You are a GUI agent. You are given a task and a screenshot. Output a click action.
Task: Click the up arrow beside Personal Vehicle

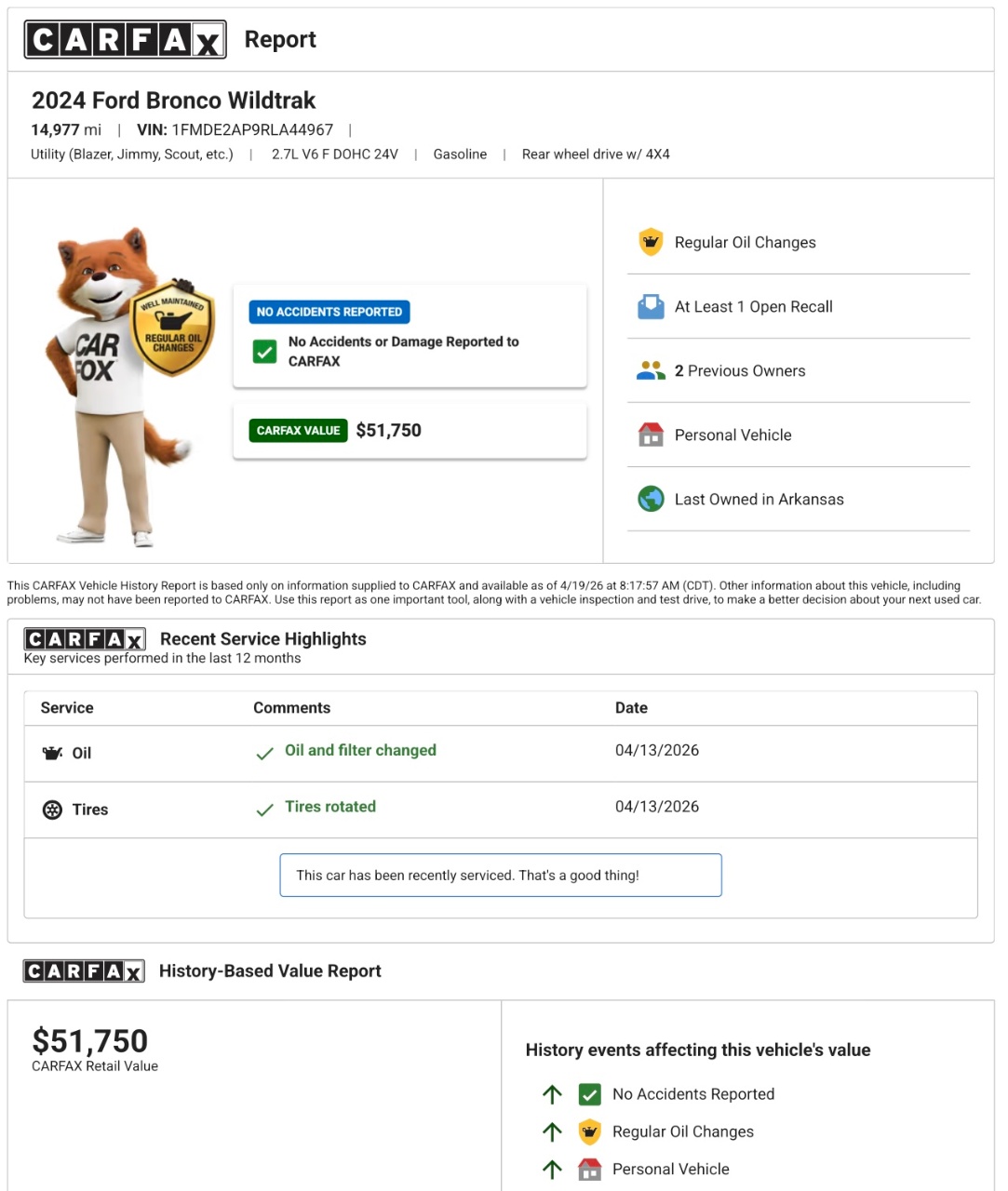coord(552,1169)
